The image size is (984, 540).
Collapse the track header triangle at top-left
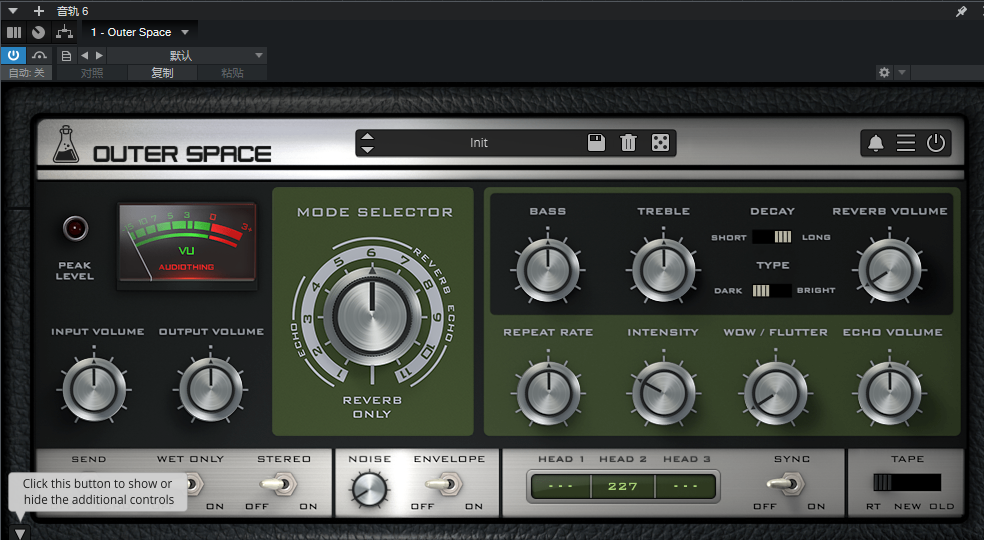(13, 11)
